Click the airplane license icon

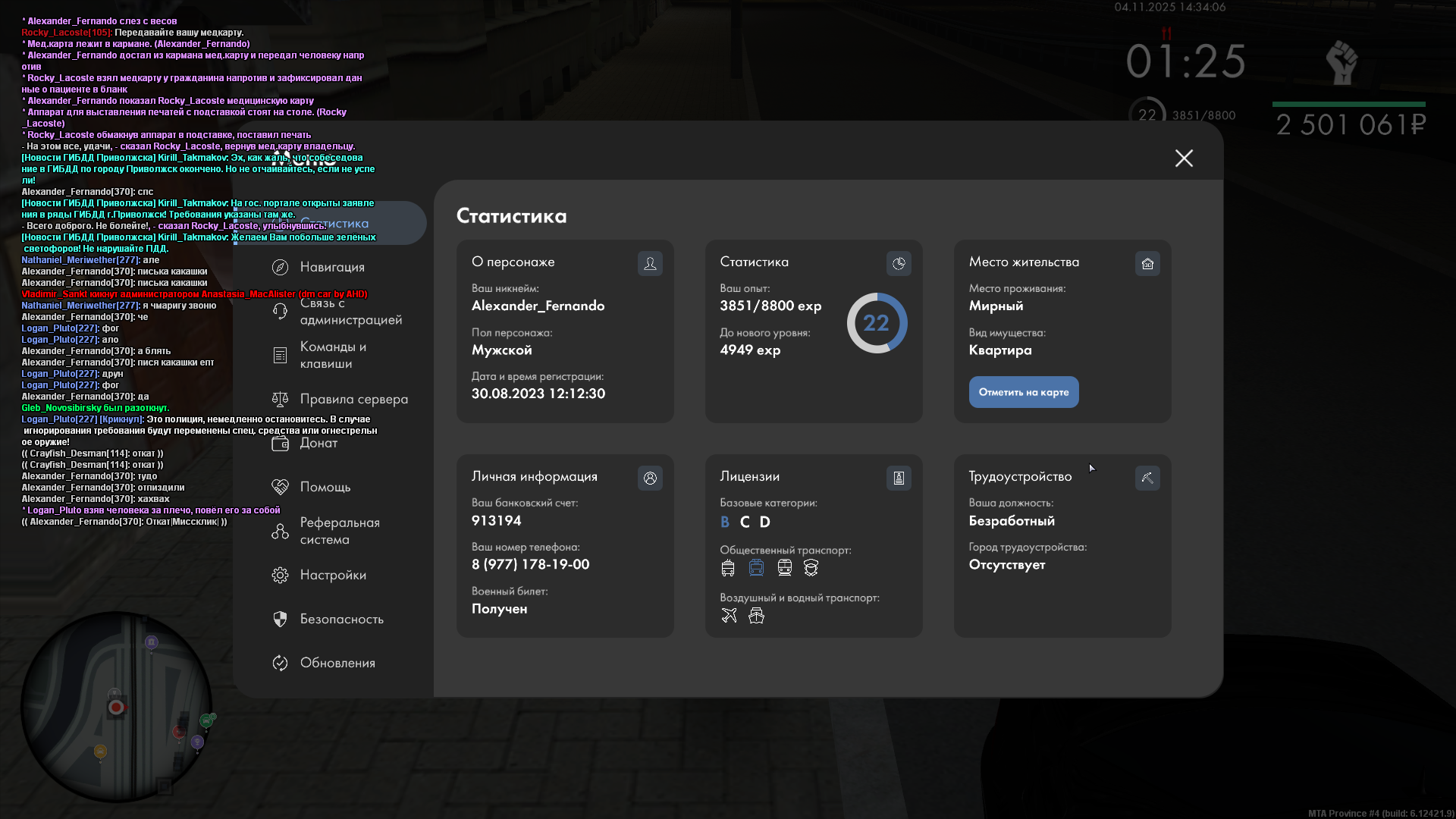pos(729,615)
